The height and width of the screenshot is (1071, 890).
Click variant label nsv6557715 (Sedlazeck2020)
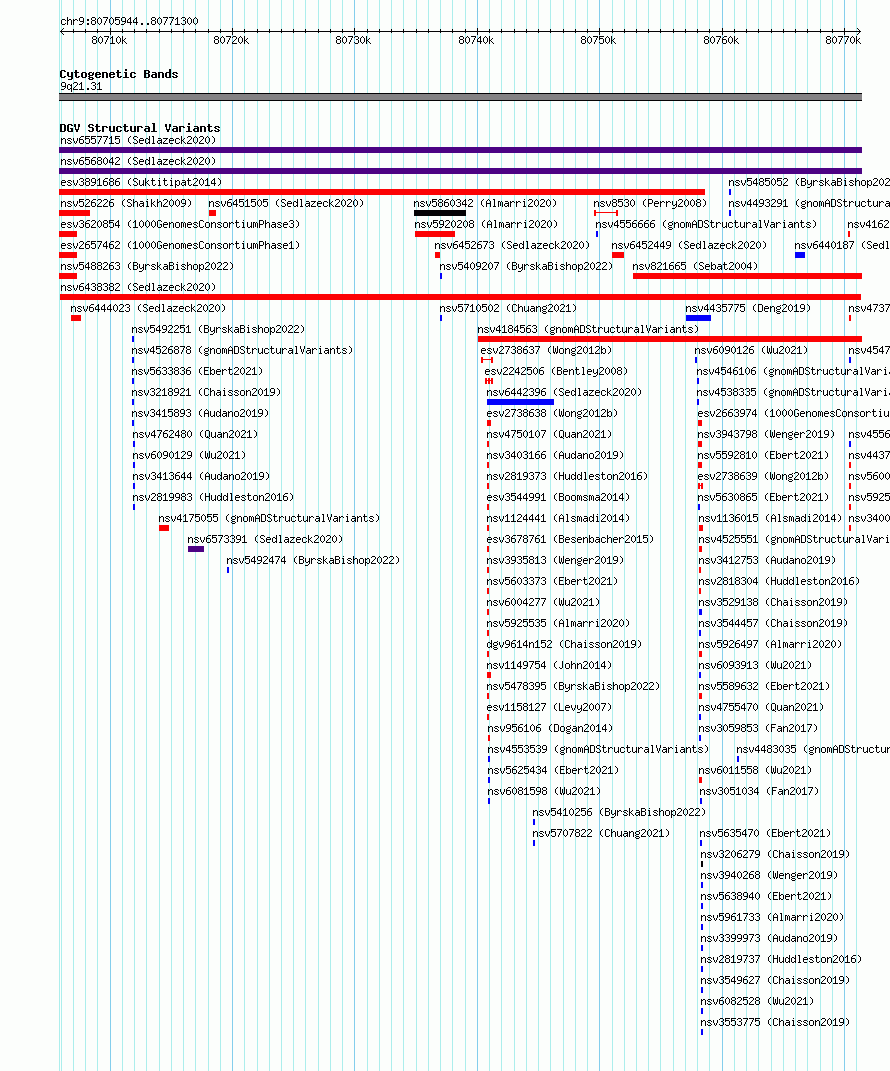pyautogui.click(x=138, y=140)
